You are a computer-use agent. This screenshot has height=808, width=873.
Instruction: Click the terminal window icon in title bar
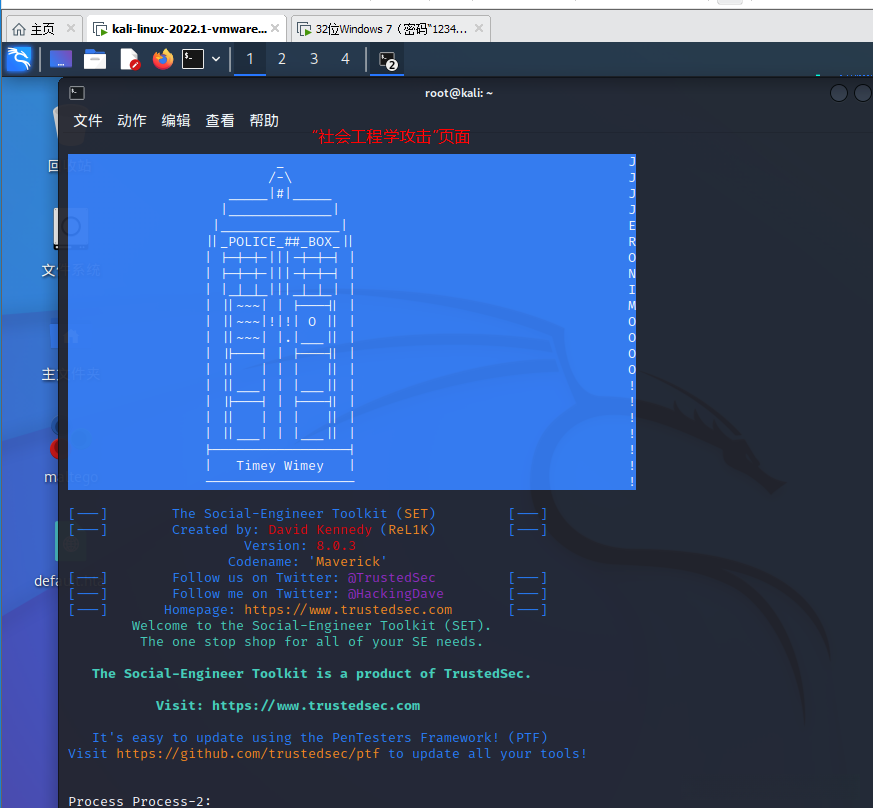point(77,93)
